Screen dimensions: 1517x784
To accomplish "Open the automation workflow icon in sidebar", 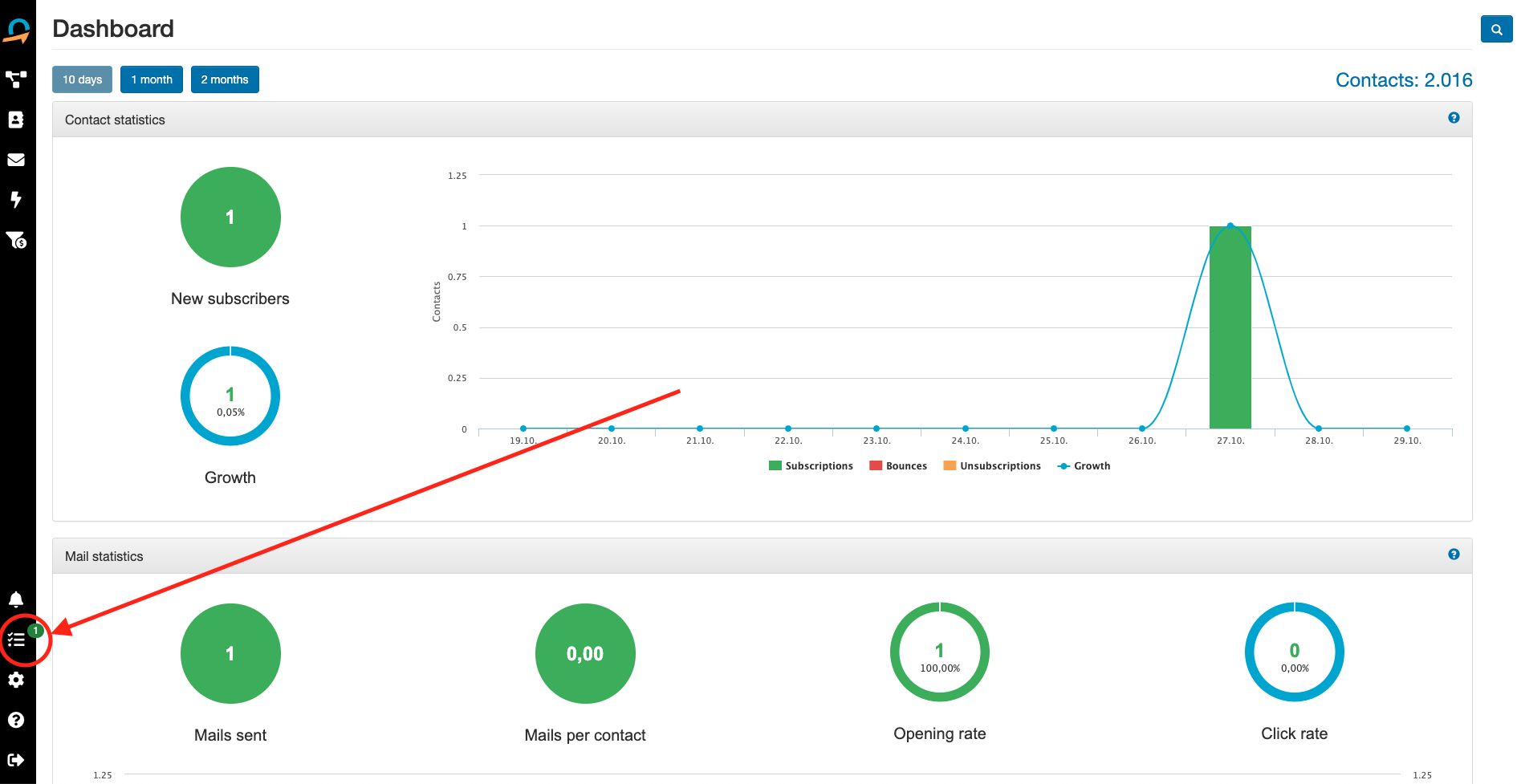I will coord(16,79).
